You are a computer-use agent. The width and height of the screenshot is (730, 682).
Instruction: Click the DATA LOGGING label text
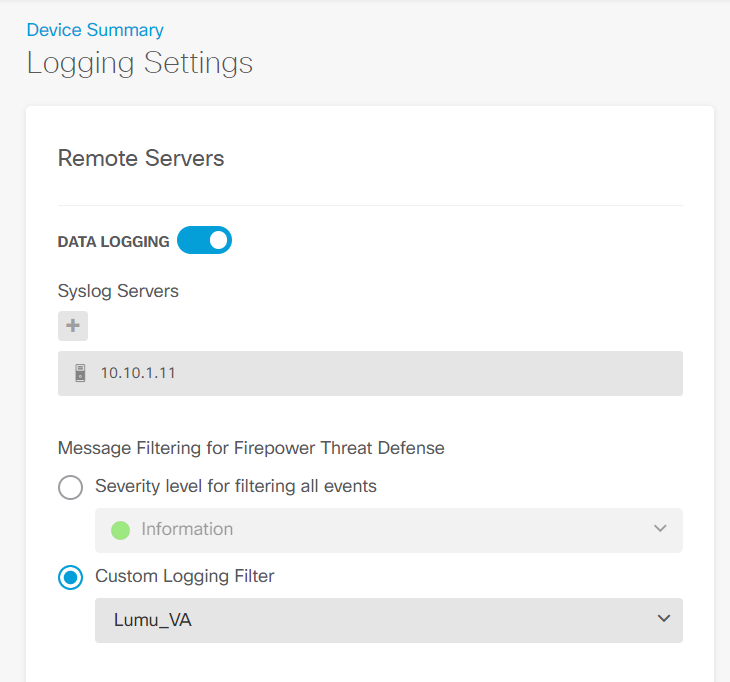[113, 242]
